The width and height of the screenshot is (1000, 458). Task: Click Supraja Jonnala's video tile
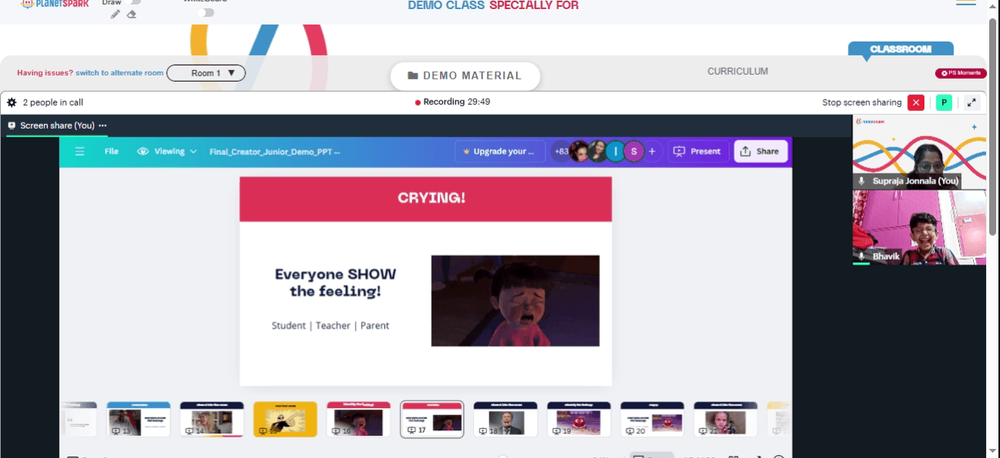point(919,152)
